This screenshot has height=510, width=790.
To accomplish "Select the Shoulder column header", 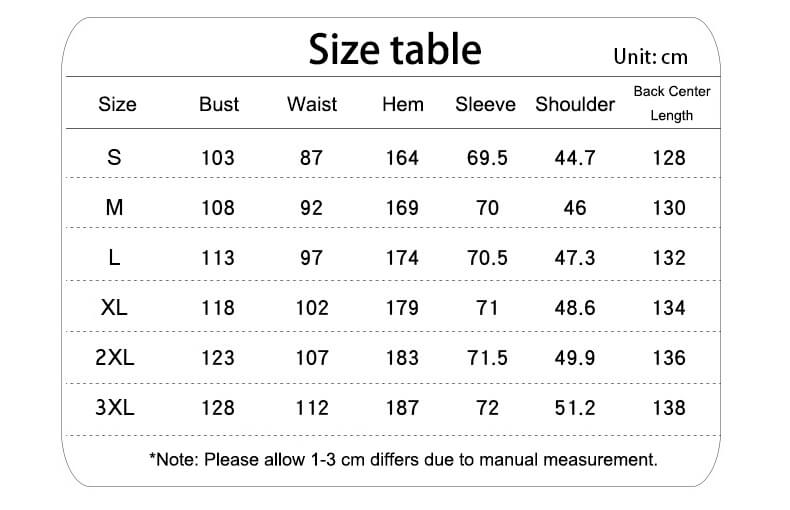I will [x=575, y=104].
